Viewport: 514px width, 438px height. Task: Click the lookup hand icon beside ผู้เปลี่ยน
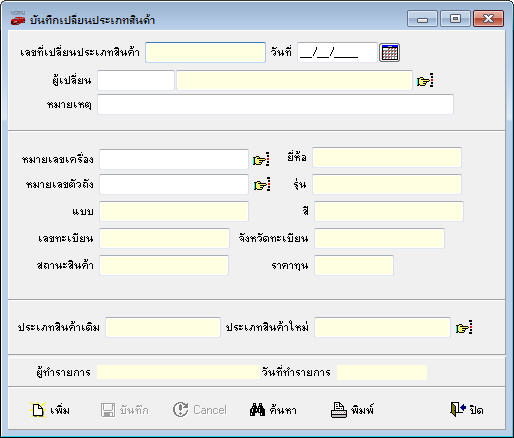425,81
